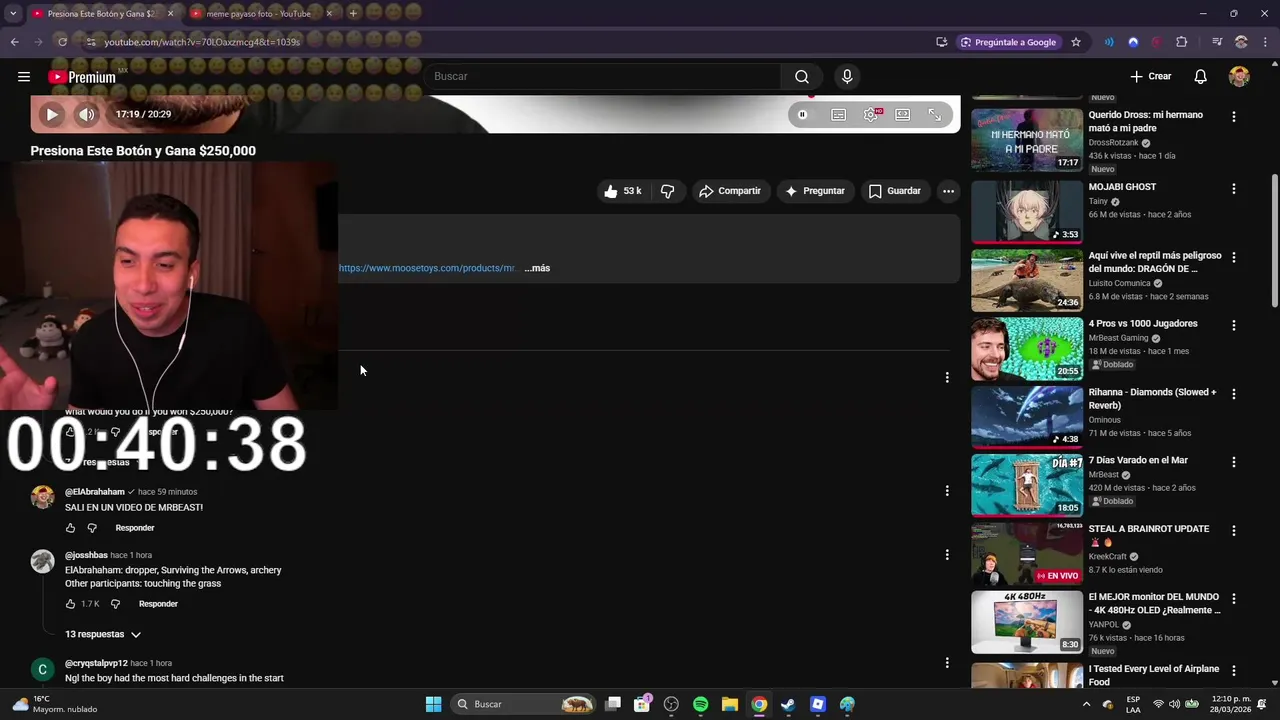Open Steam from the taskbar
Image resolution: width=1280 pixels, height=720 pixels.
pyautogui.click(x=788, y=704)
